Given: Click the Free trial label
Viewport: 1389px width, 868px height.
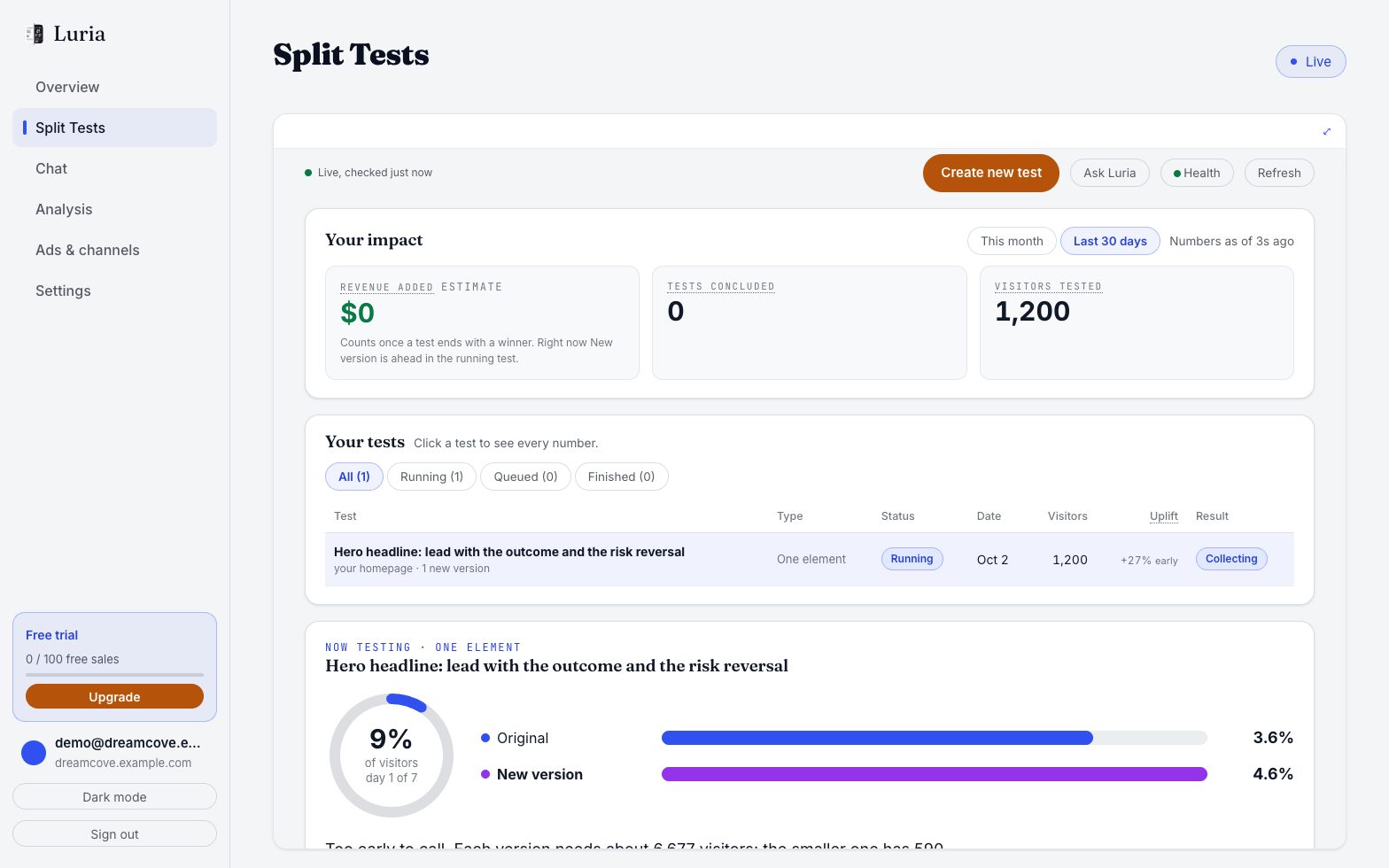Looking at the screenshot, I should (x=51, y=635).
